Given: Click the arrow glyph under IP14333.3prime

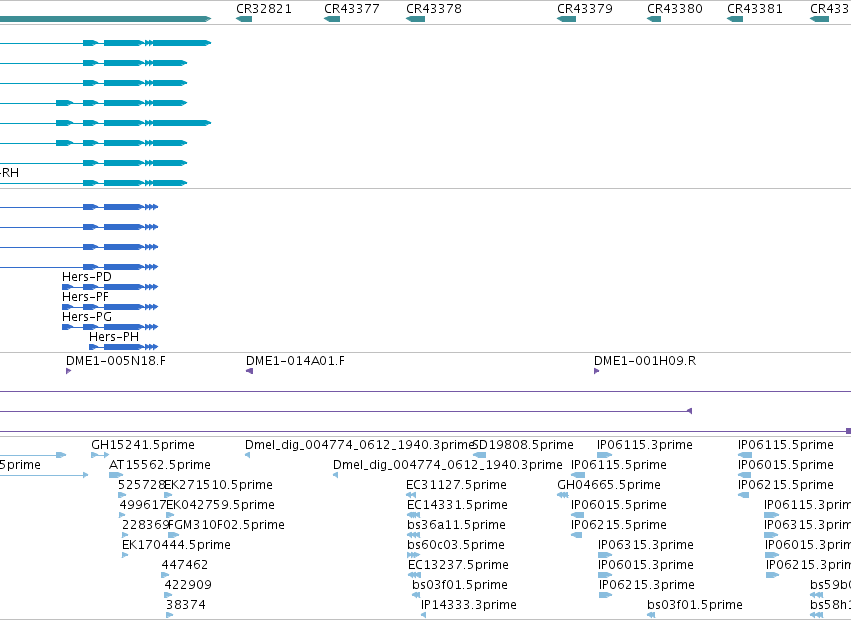Looking at the screenshot, I should [423, 615].
